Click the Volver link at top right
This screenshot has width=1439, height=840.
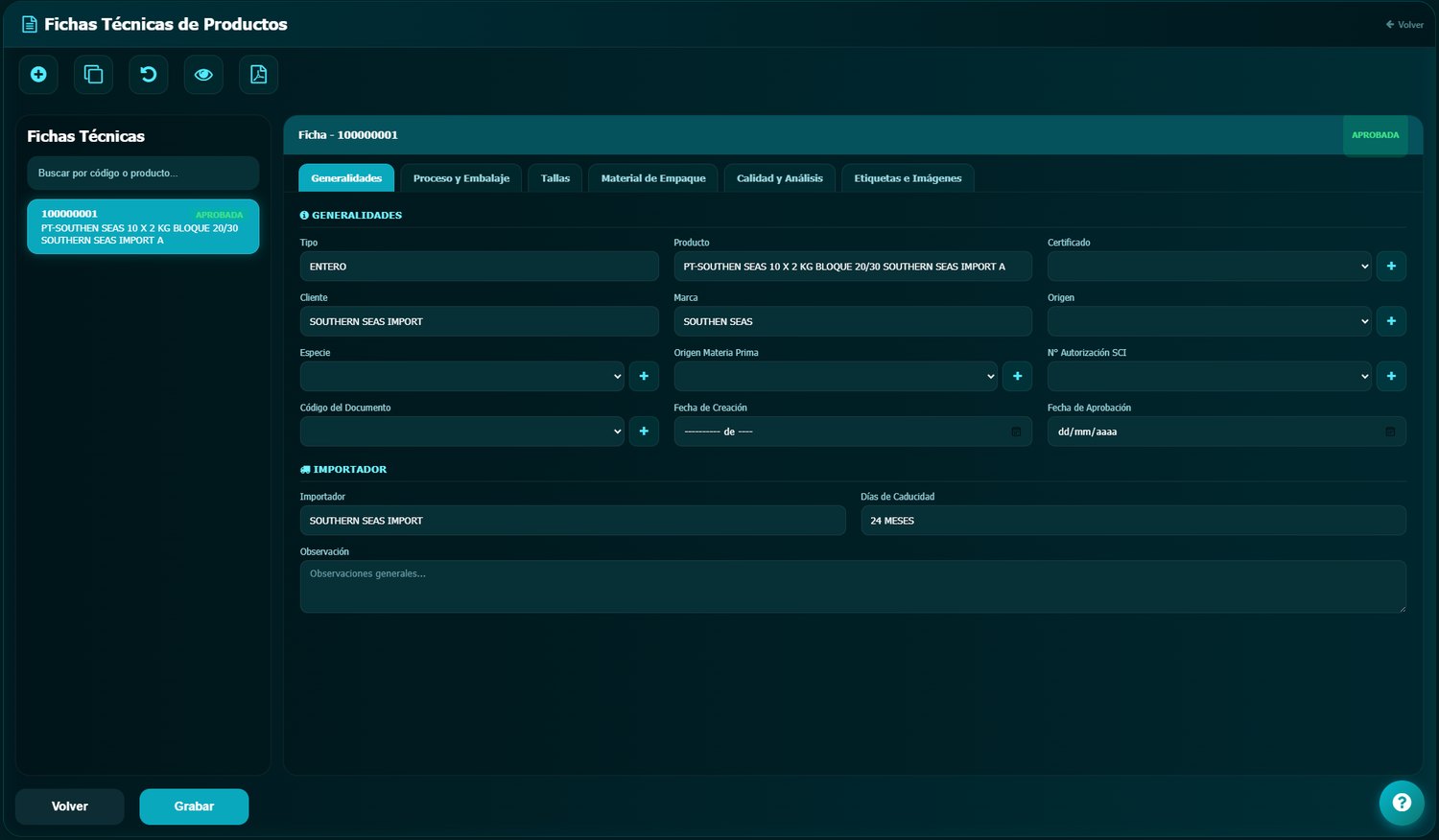click(x=1404, y=25)
